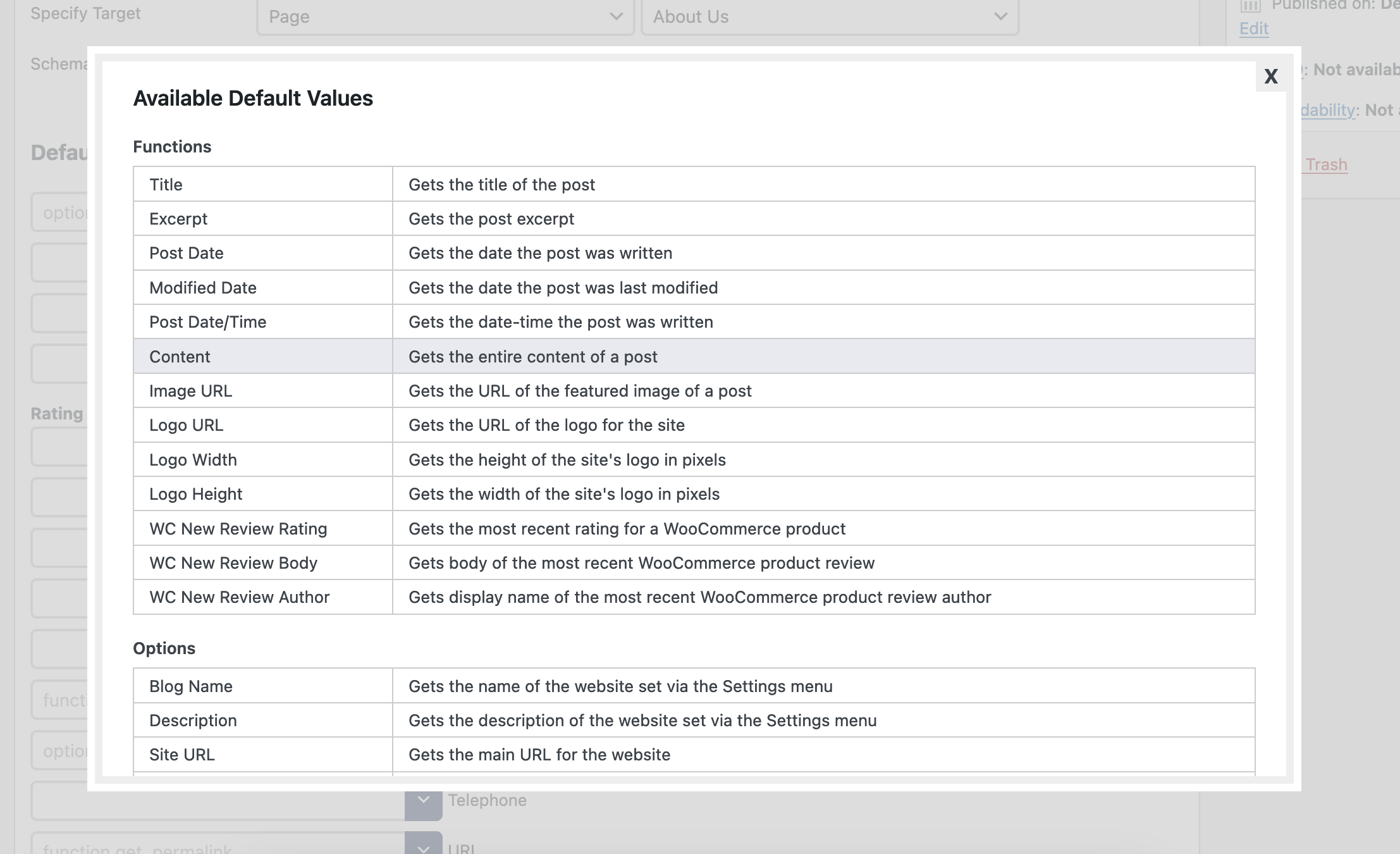Select the WC New Review Rating row

(x=694, y=528)
